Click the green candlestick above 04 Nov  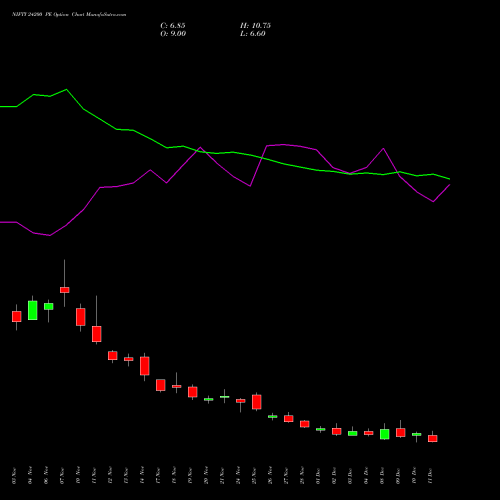pos(33,310)
